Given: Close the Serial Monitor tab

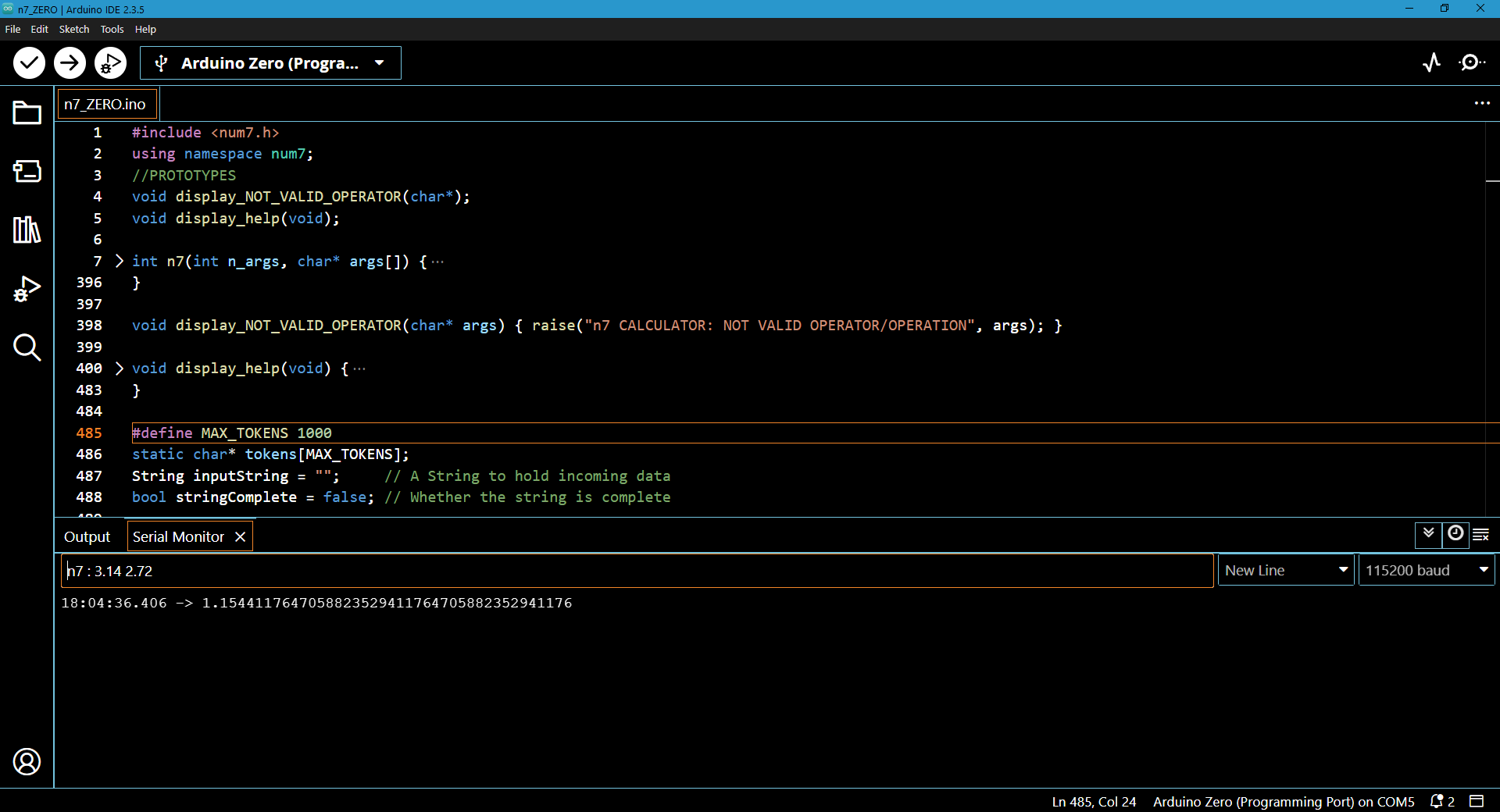Looking at the screenshot, I should tap(241, 537).
